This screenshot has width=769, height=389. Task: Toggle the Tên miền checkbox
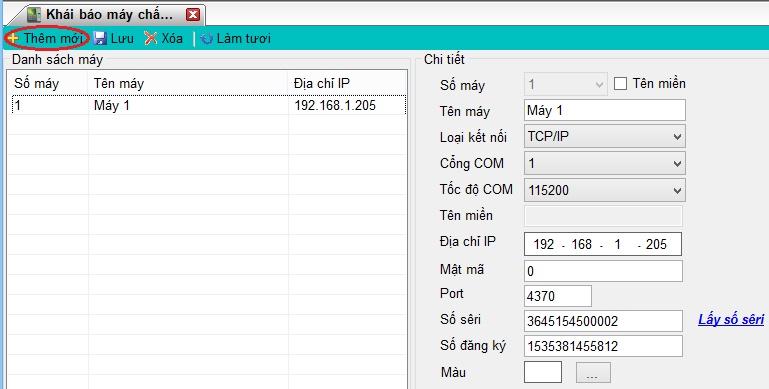pos(620,84)
